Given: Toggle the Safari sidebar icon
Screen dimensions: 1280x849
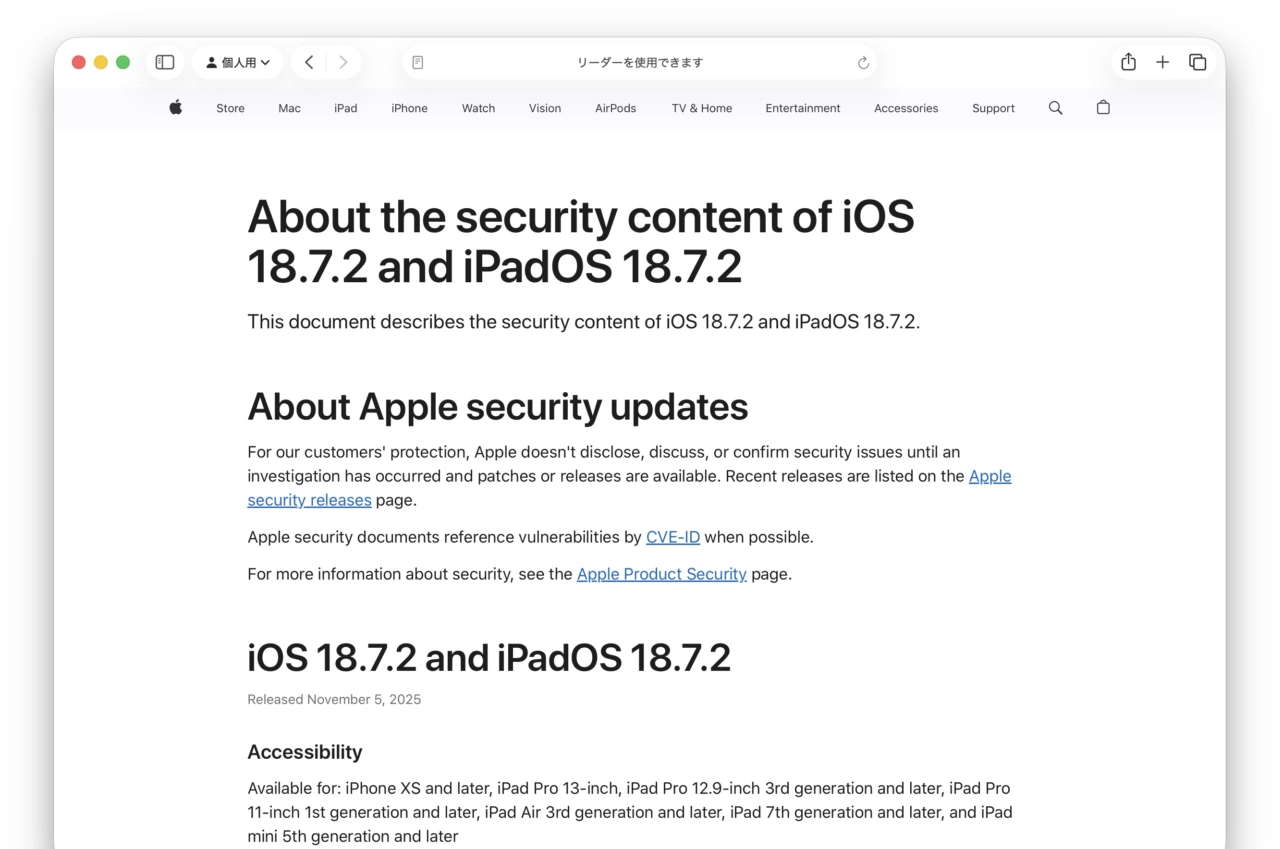Looking at the screenshot, I should (x=164, y=61).
